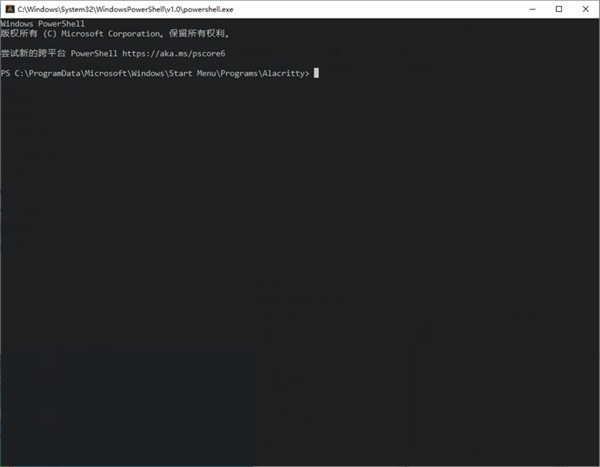The height and width of the screenshot is (467, 600).
Task: Click the Alacritty icon in the title bar
Action: (x=7, y=8)
